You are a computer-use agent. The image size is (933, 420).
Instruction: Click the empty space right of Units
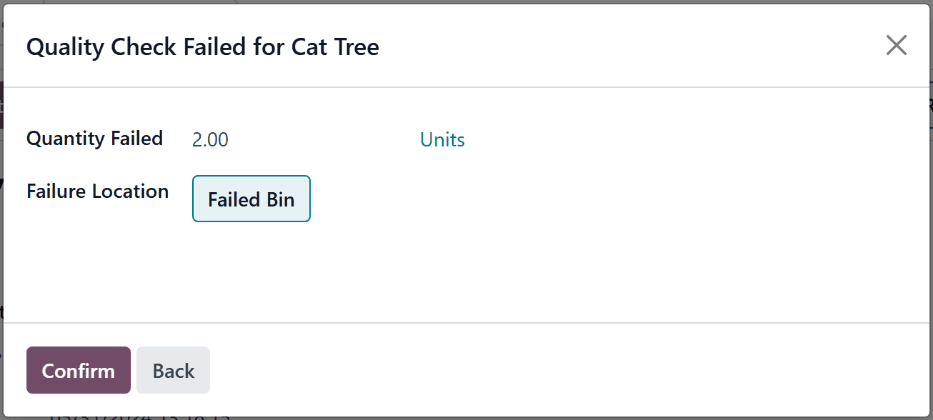tap(680, 140)
